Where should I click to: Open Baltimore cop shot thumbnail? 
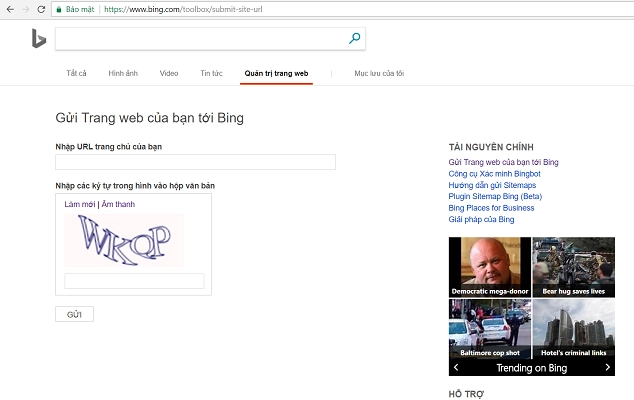tap(490, 329)
